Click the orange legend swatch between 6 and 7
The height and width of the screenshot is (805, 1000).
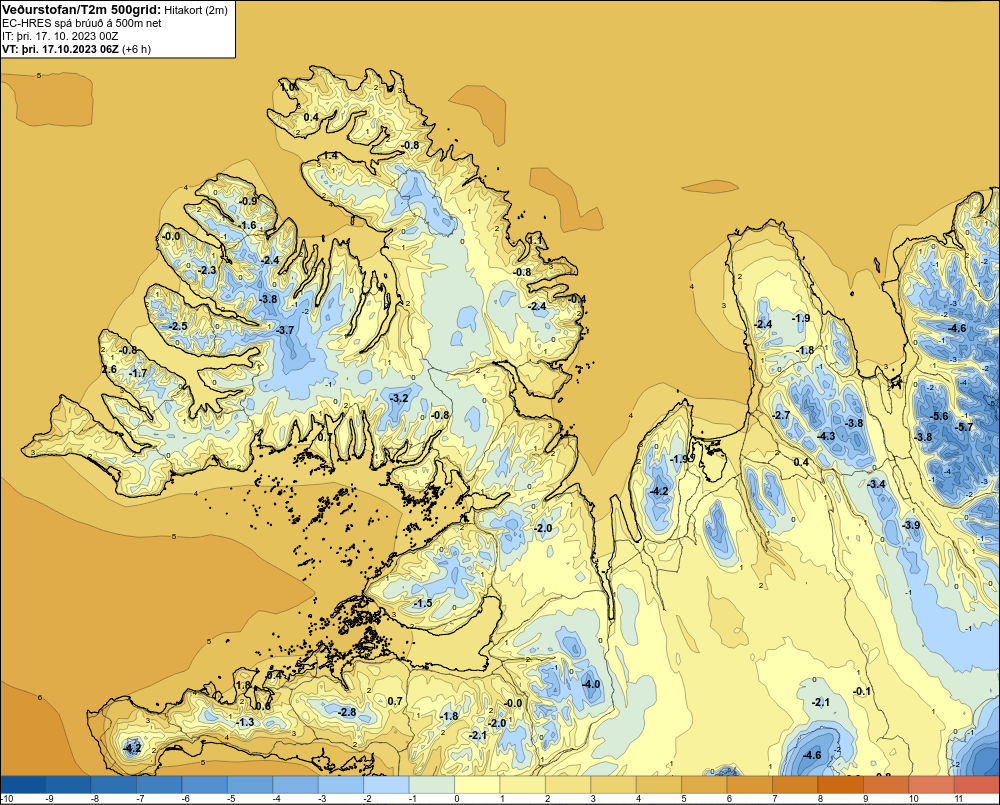[750, 784]
